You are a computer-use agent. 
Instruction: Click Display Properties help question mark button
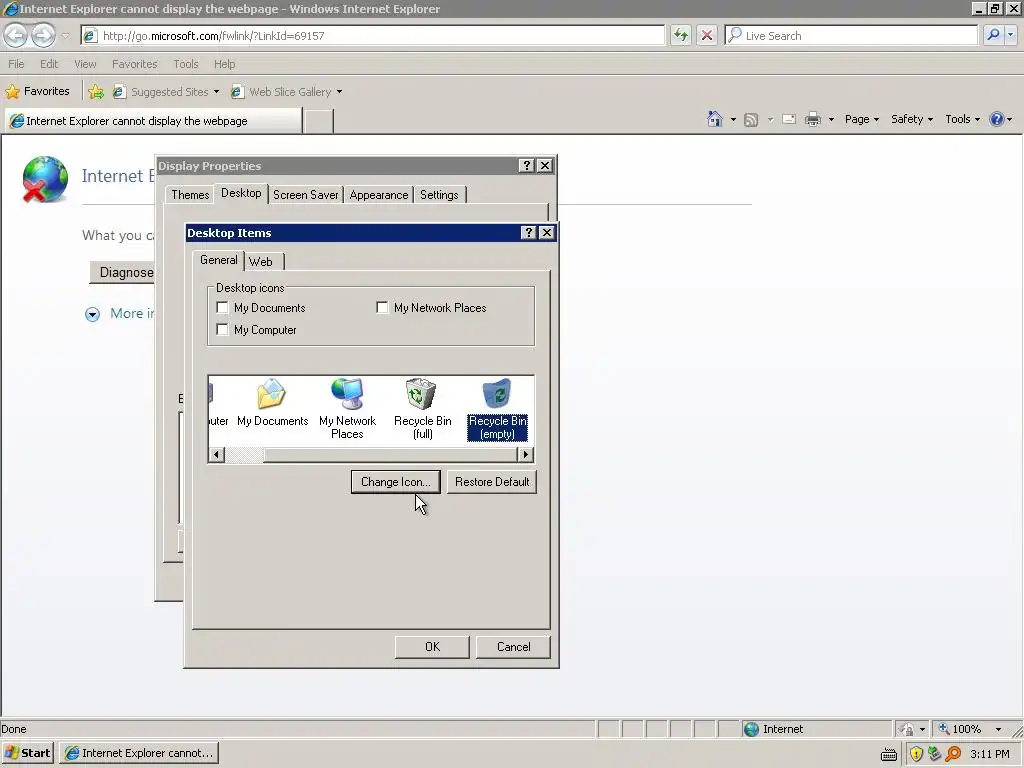point(526,166)
